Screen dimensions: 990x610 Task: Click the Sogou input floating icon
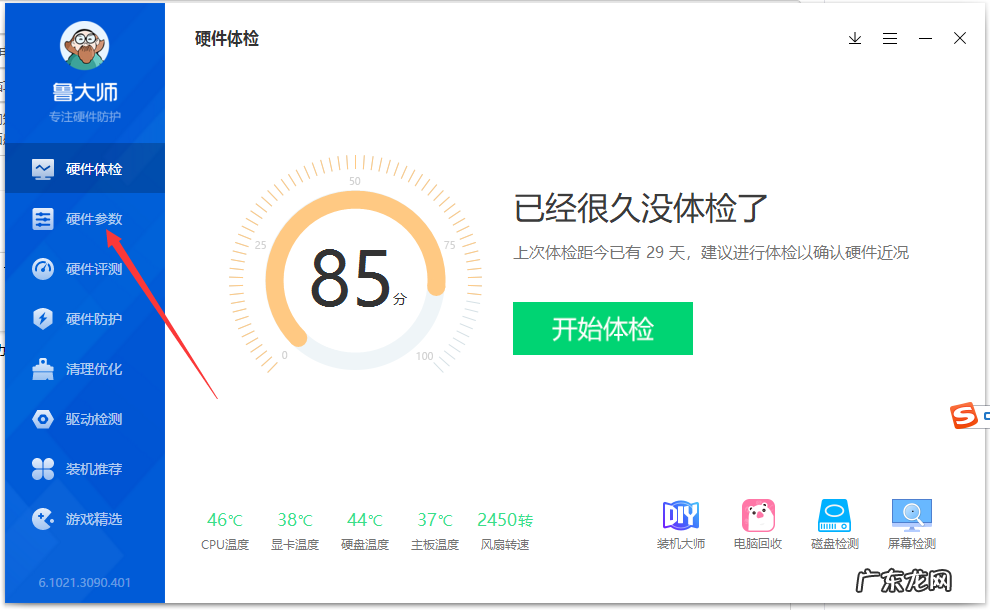point(968,415)
